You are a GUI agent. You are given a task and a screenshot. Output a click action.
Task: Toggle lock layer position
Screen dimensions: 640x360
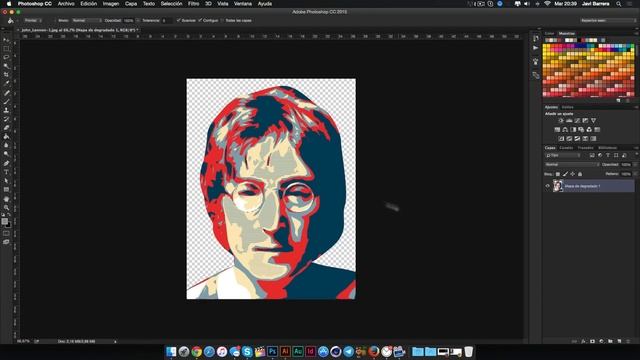pos(573,174)
